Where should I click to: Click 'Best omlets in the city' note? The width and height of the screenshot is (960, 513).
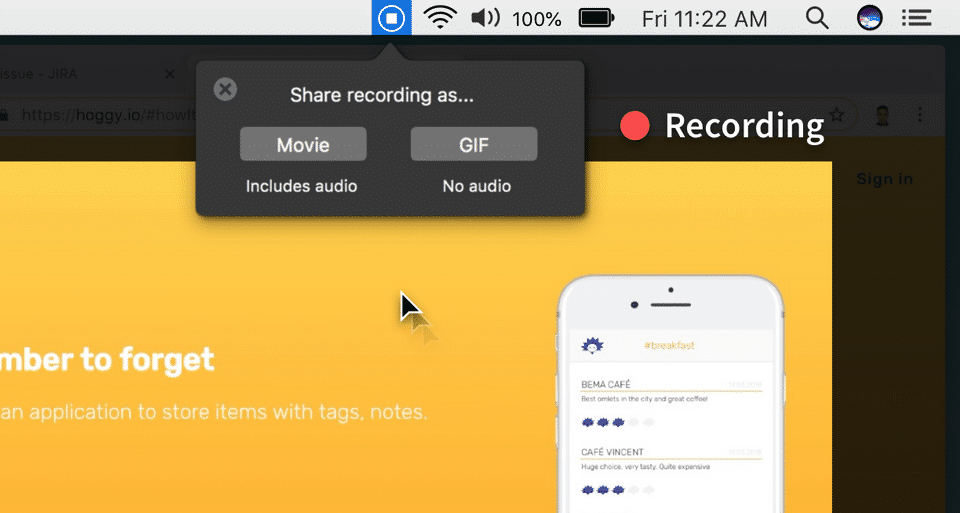pos(644,399)
